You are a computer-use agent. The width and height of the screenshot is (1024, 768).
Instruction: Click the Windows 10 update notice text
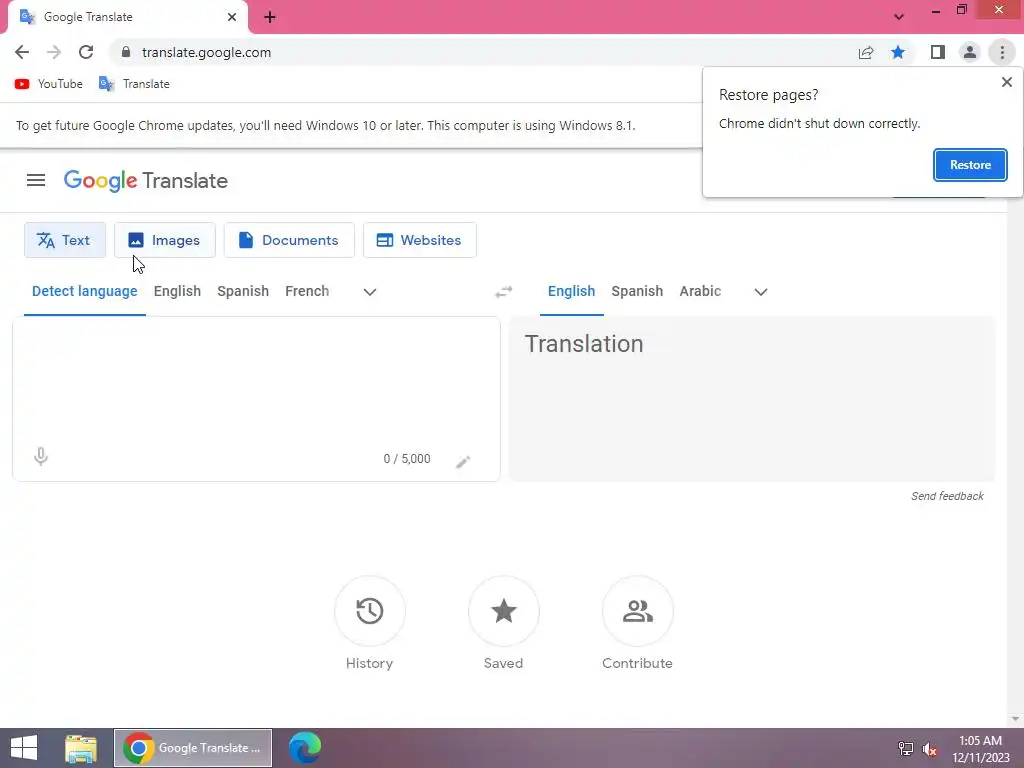pos(325,125)
